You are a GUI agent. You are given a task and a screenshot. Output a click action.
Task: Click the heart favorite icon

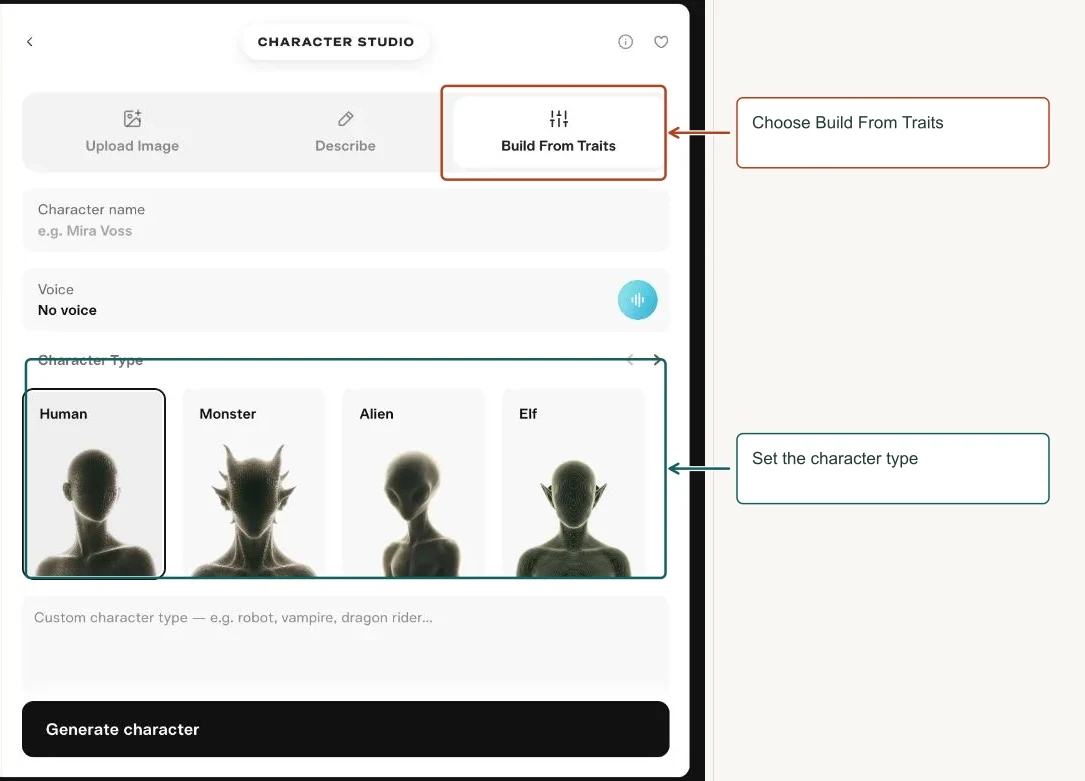point(662,42)
